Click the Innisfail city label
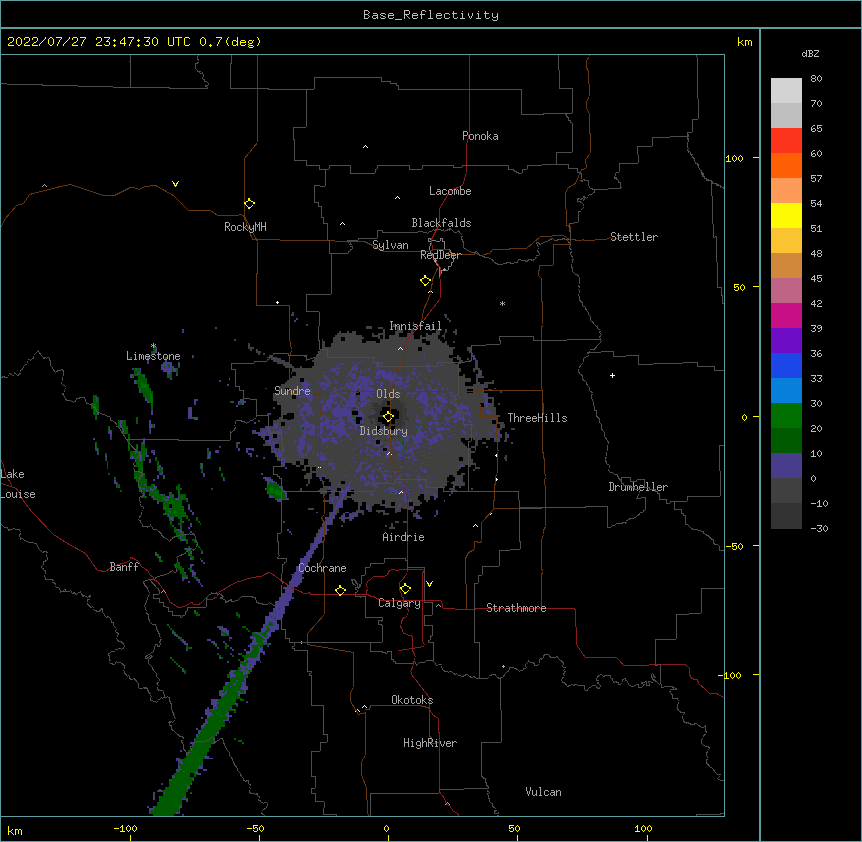 click(416, 326)
